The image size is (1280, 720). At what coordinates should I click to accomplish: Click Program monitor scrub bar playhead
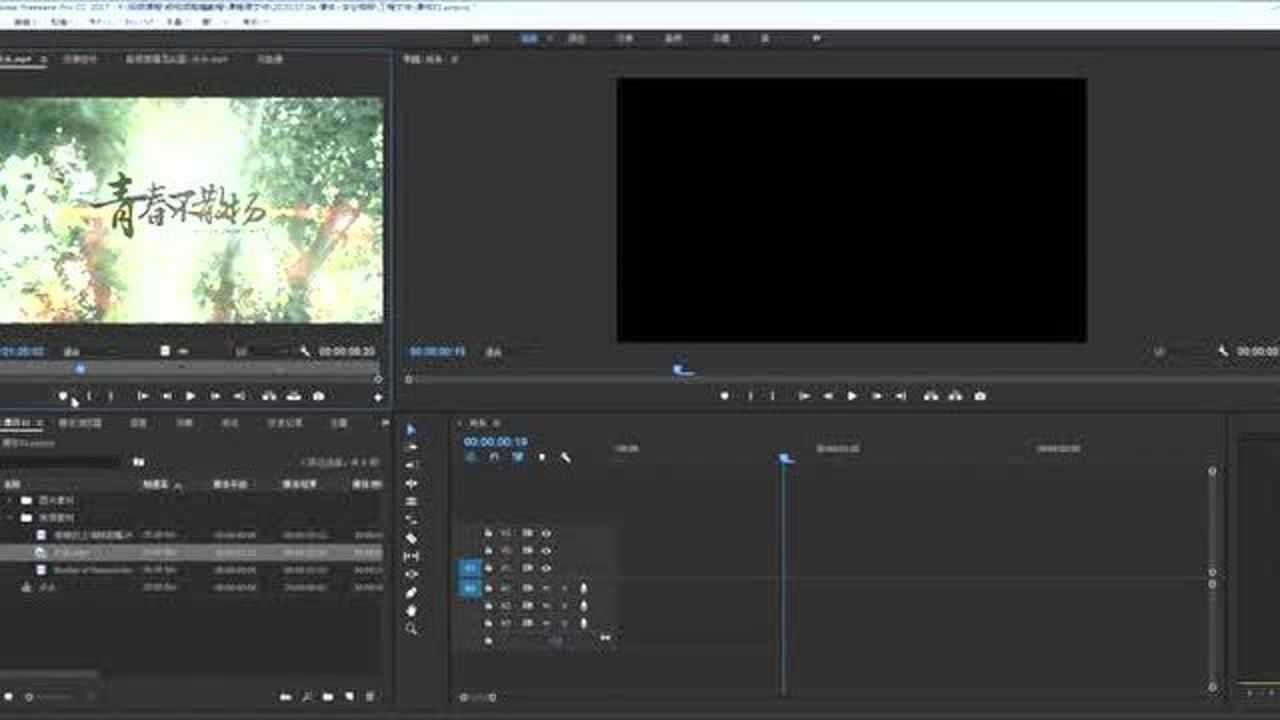click(x=684, y=371)
